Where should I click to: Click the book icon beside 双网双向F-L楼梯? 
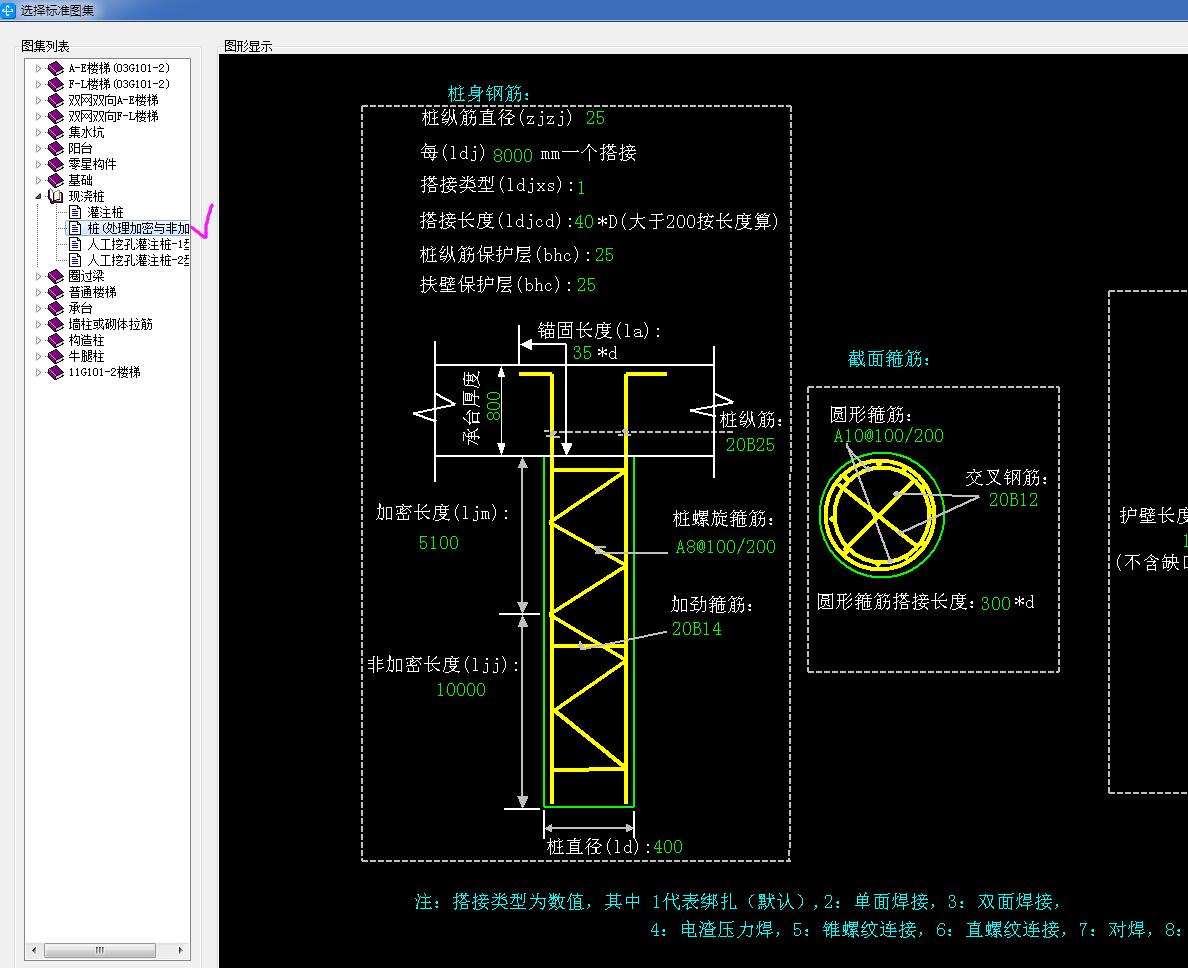55,116
